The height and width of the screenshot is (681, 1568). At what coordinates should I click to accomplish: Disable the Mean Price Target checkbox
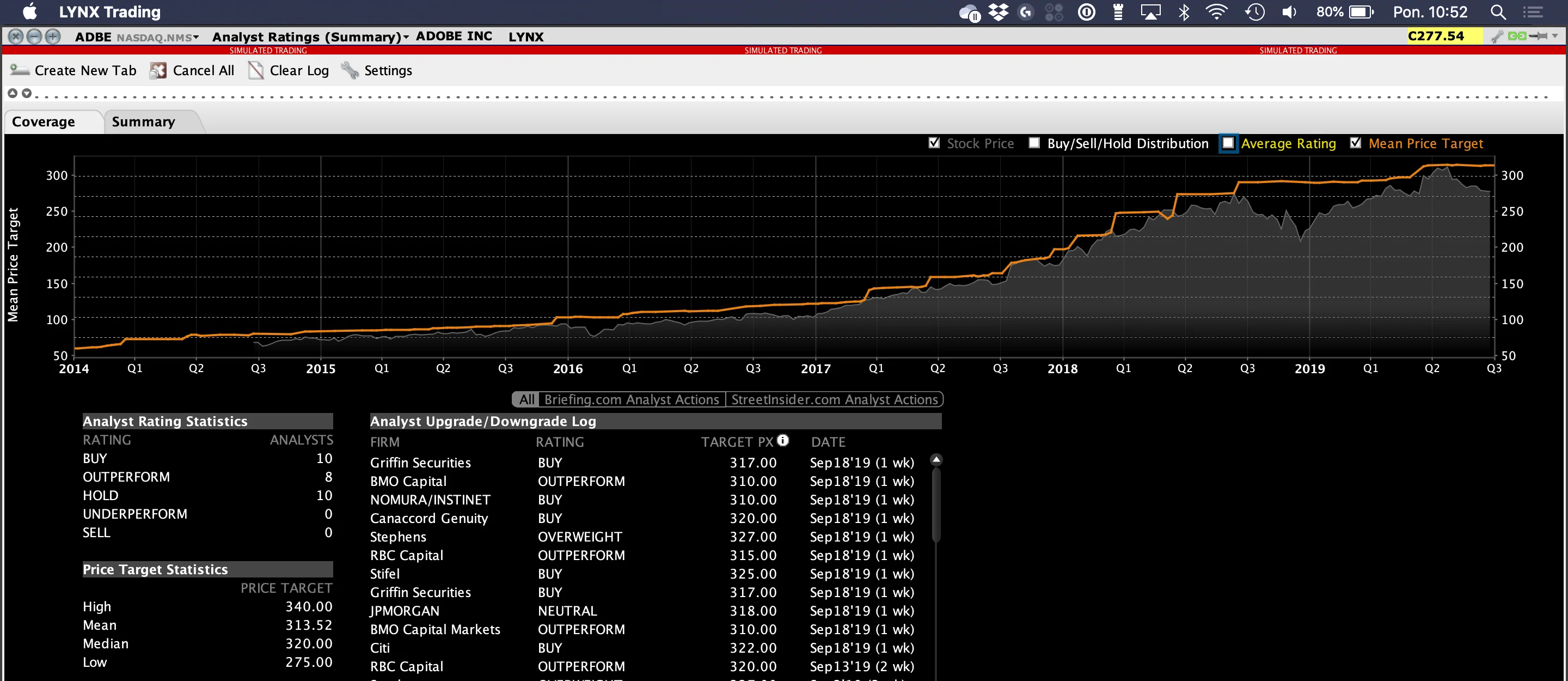click(1356, 143)
